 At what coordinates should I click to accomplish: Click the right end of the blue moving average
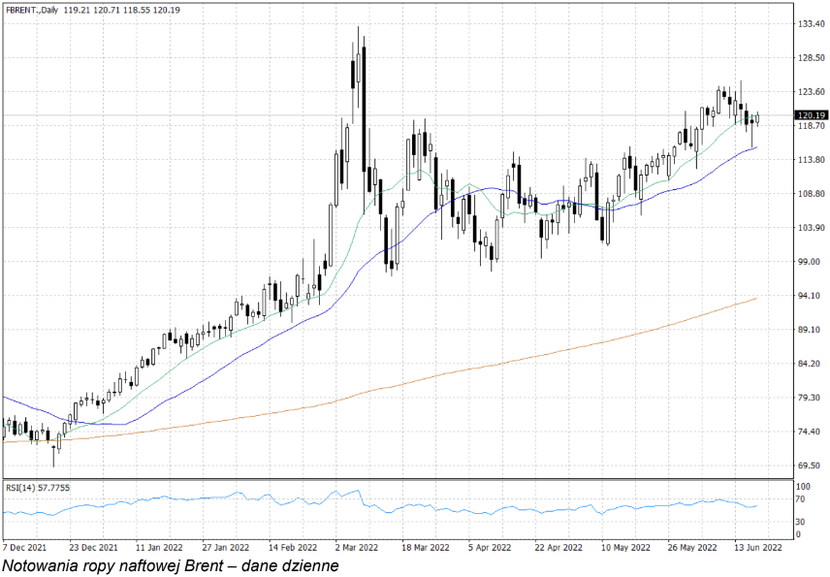point(756,147)
